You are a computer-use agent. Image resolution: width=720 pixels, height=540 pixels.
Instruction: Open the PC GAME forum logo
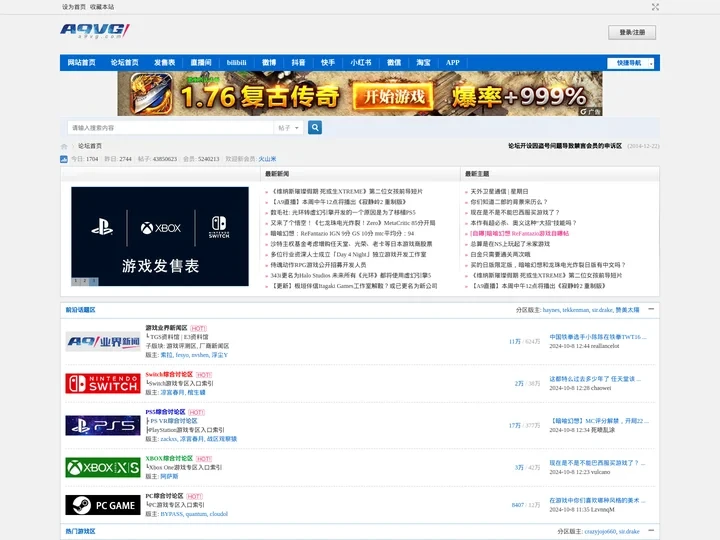tap(102, 505)
